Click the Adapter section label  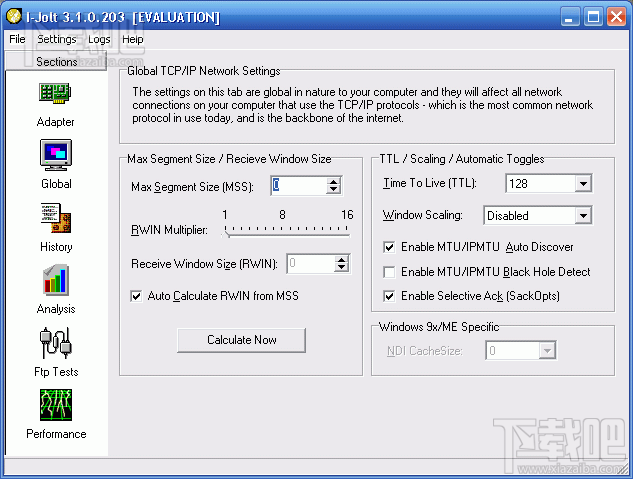click(x=56, y=122)
